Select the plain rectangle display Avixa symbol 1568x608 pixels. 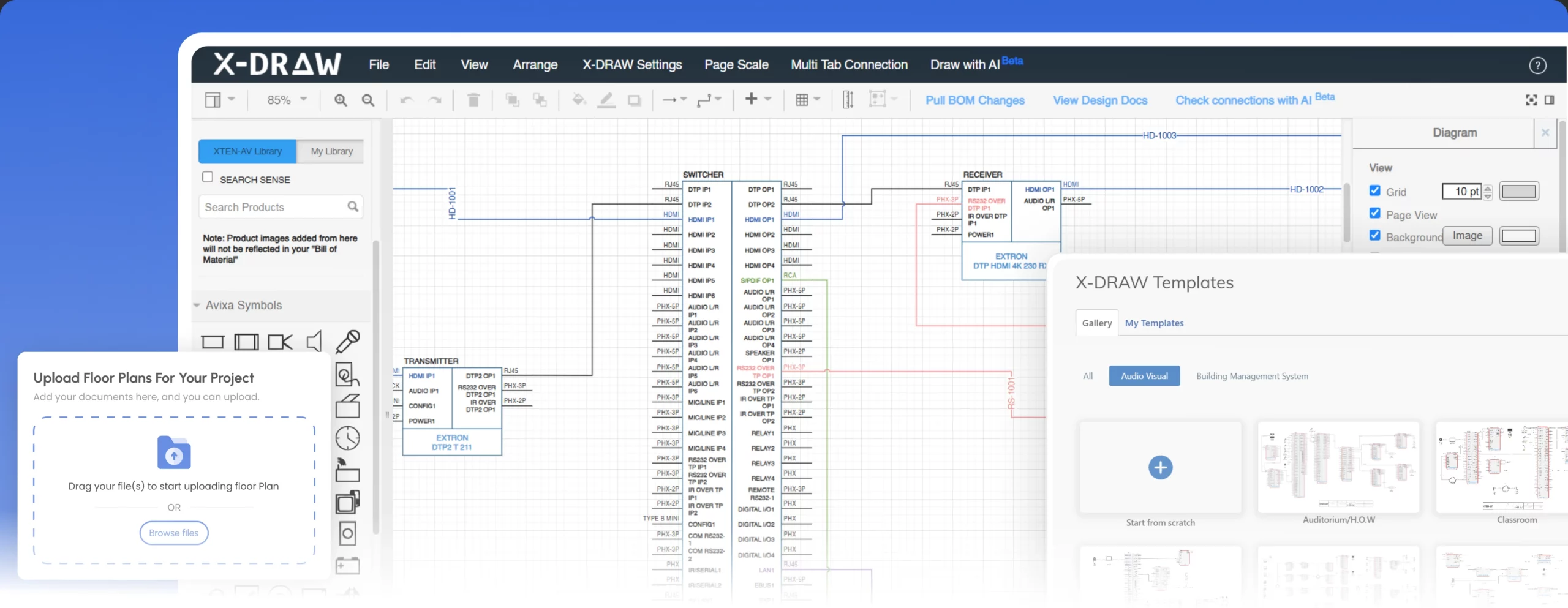coord(213,342)
